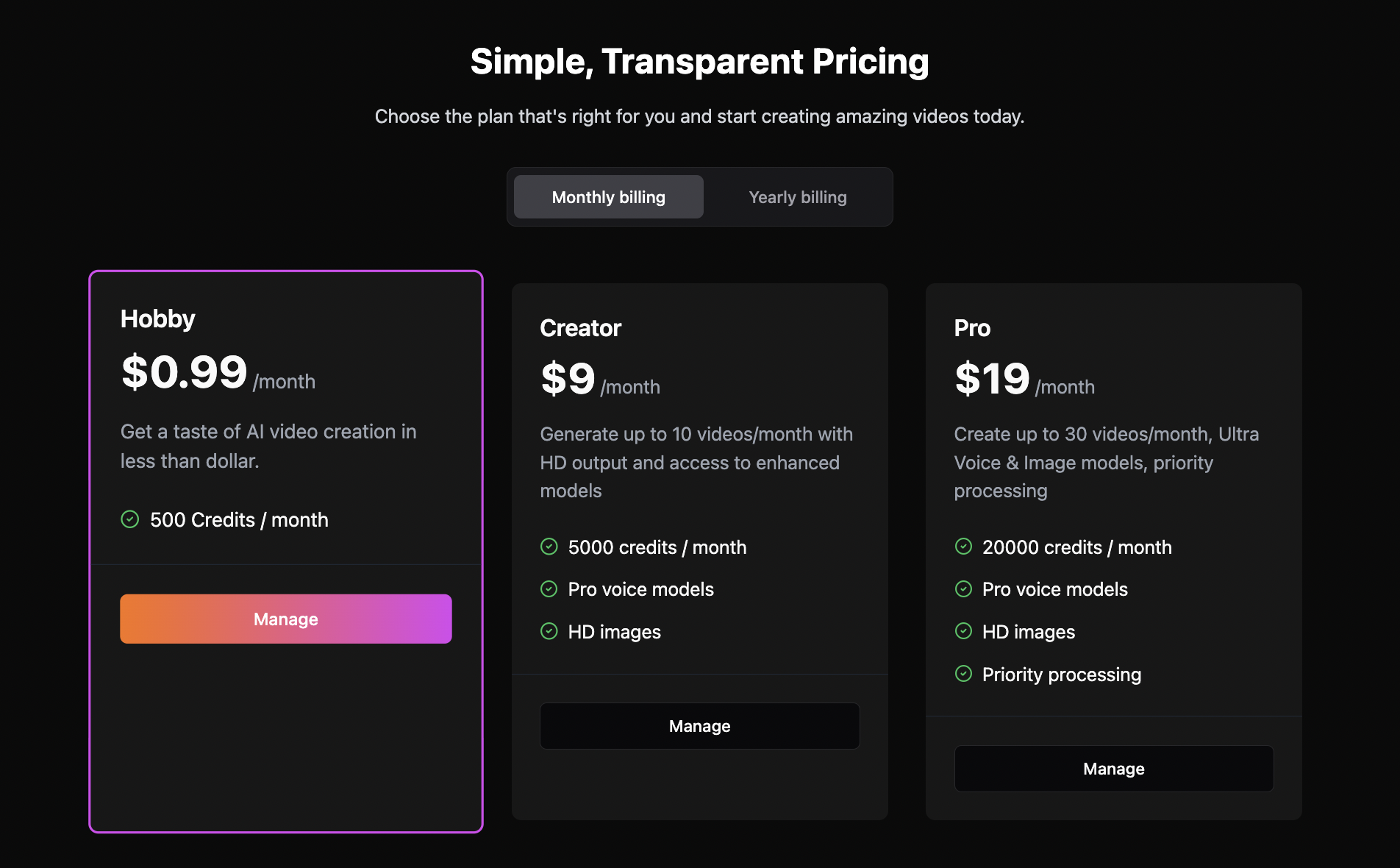Click the Creator plan heading
The width and height of the screenshot is (1400, 868).
pos(581,328)
